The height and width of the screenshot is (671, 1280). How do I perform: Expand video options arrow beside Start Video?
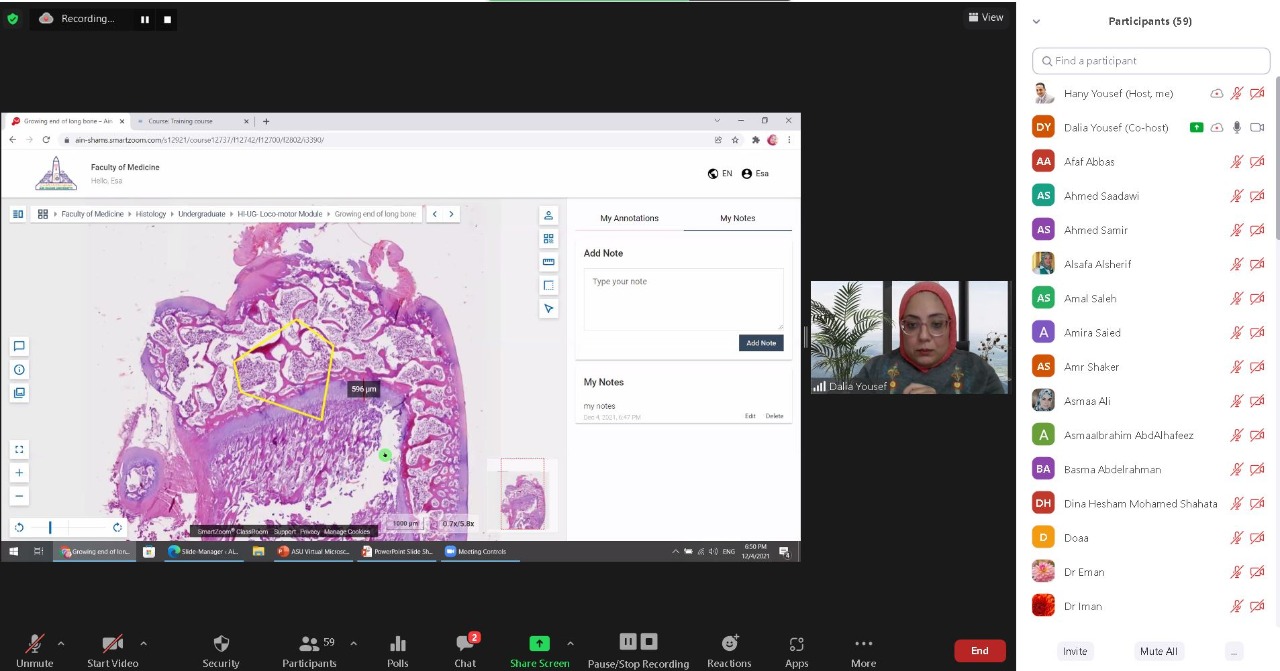click(143, 643)
